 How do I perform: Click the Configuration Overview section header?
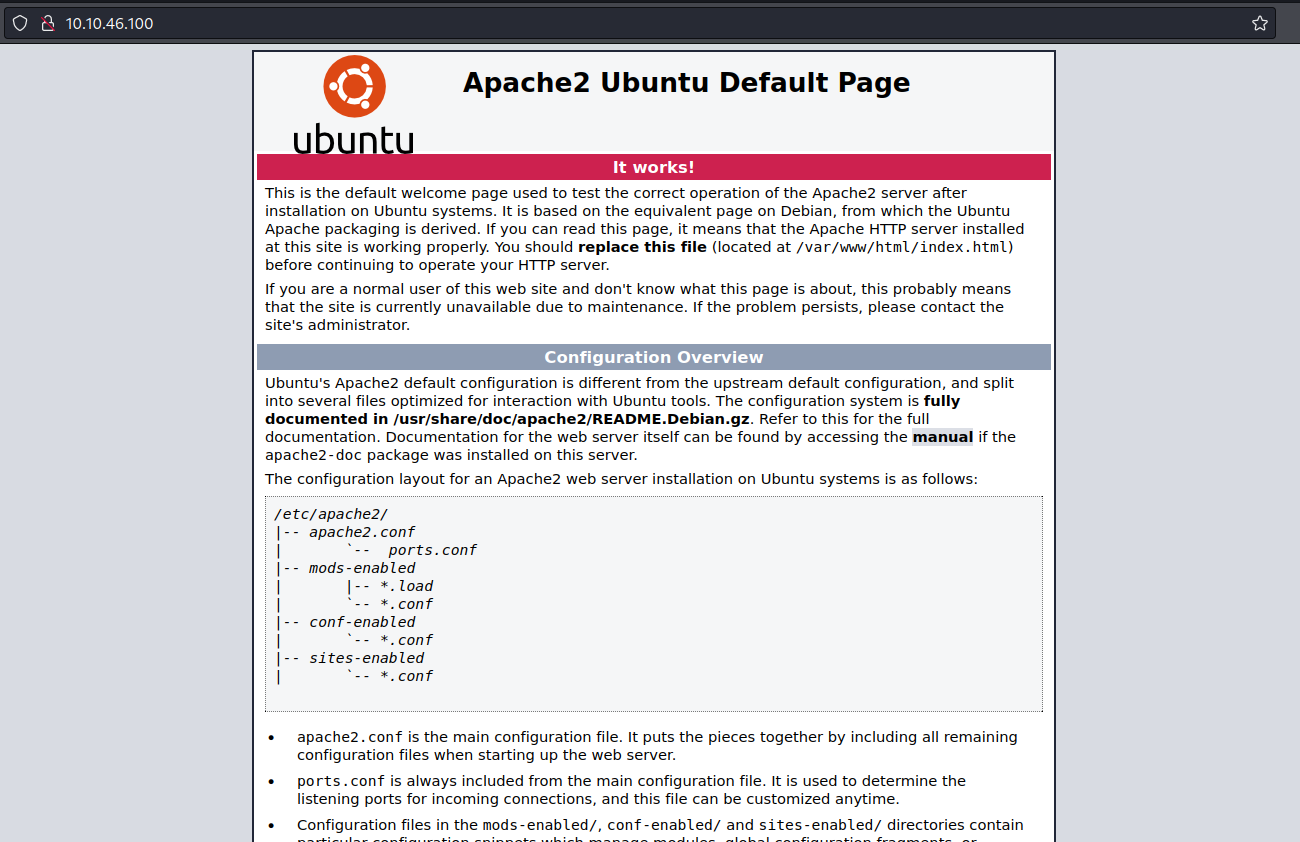click(x=653, y=357)
